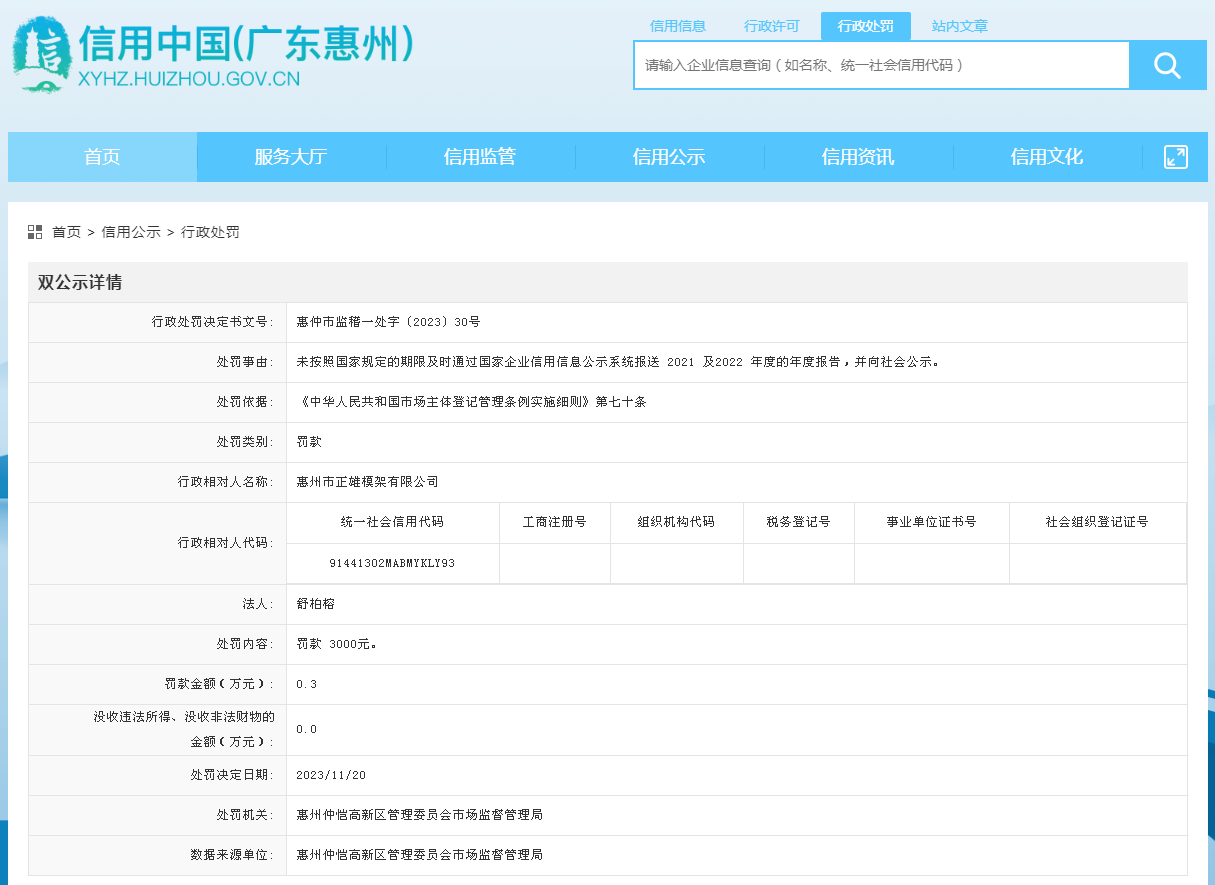The image size is (1215, 885).
Task: Go to 首页 in the breadcrumb
Action: (66, 232)
